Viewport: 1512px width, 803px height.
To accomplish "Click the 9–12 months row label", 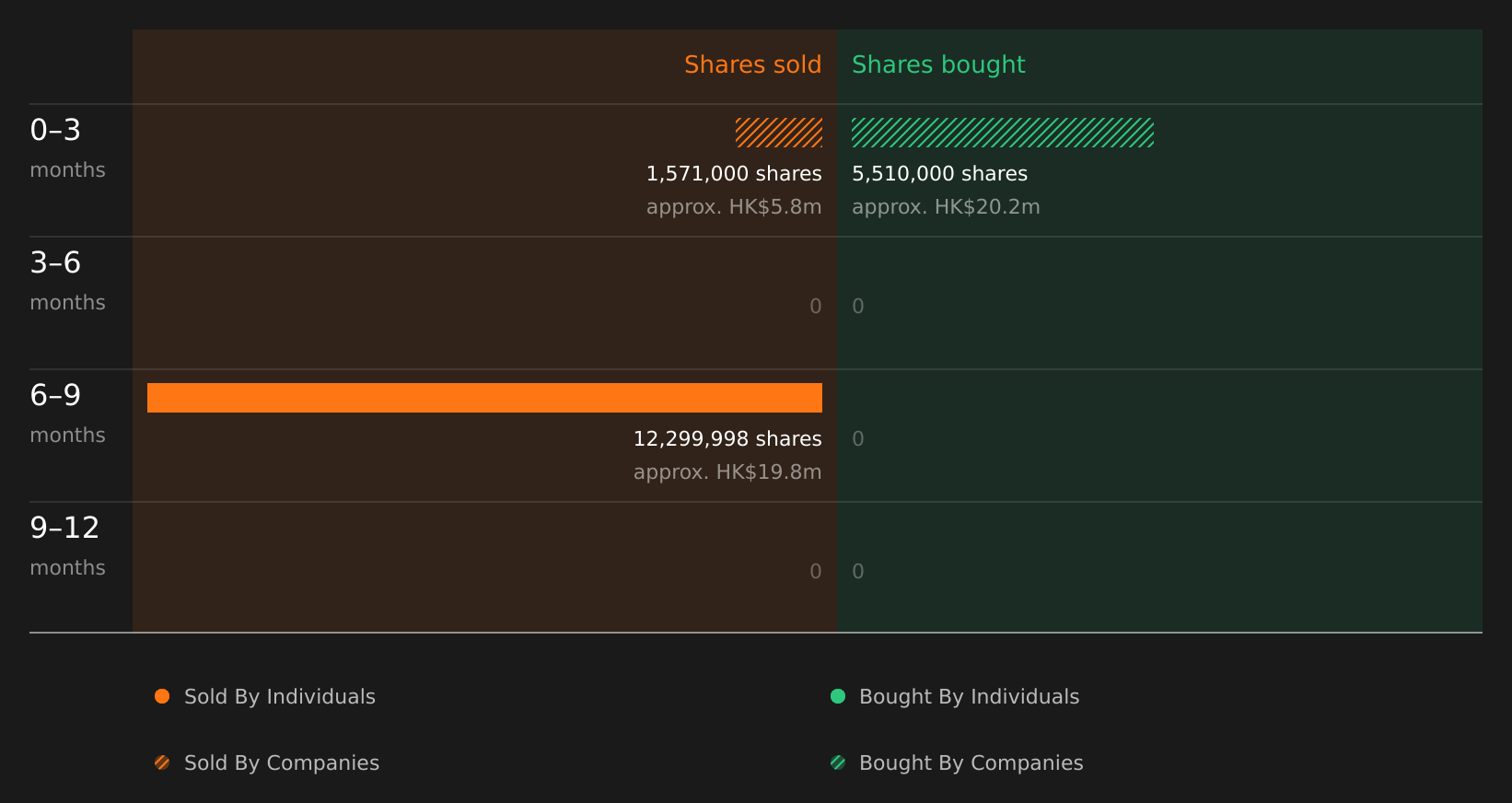I will 67,546.
